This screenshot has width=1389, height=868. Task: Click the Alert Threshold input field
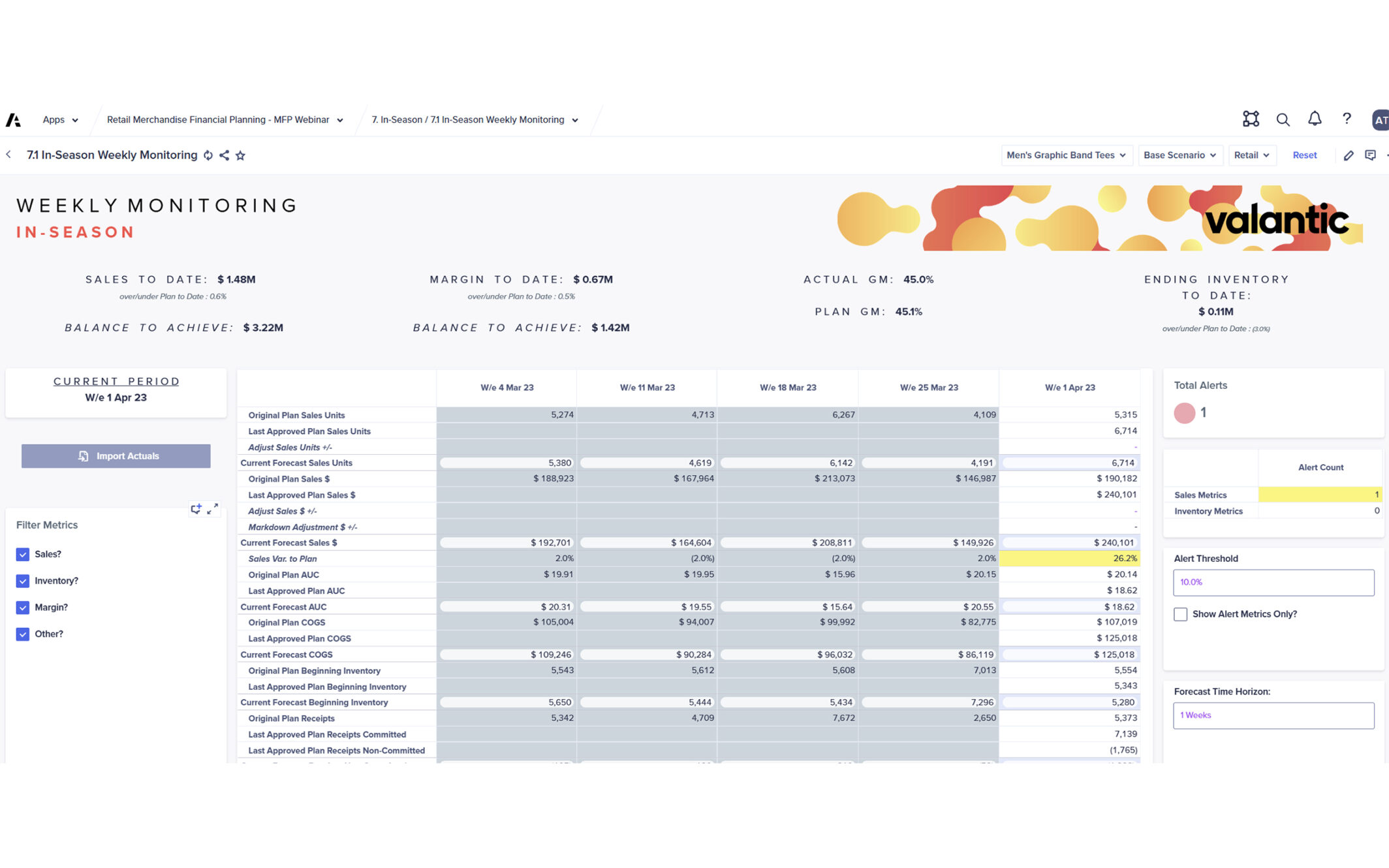point(1273,582)
